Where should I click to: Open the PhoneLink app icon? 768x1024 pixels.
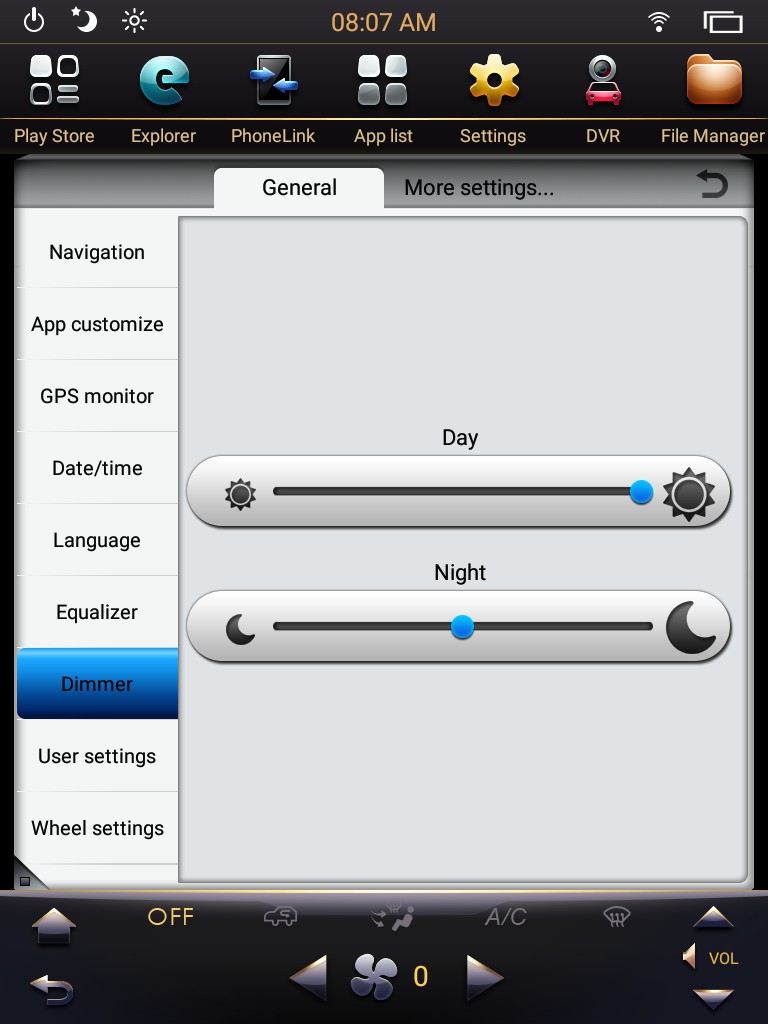tap(274, 80)
